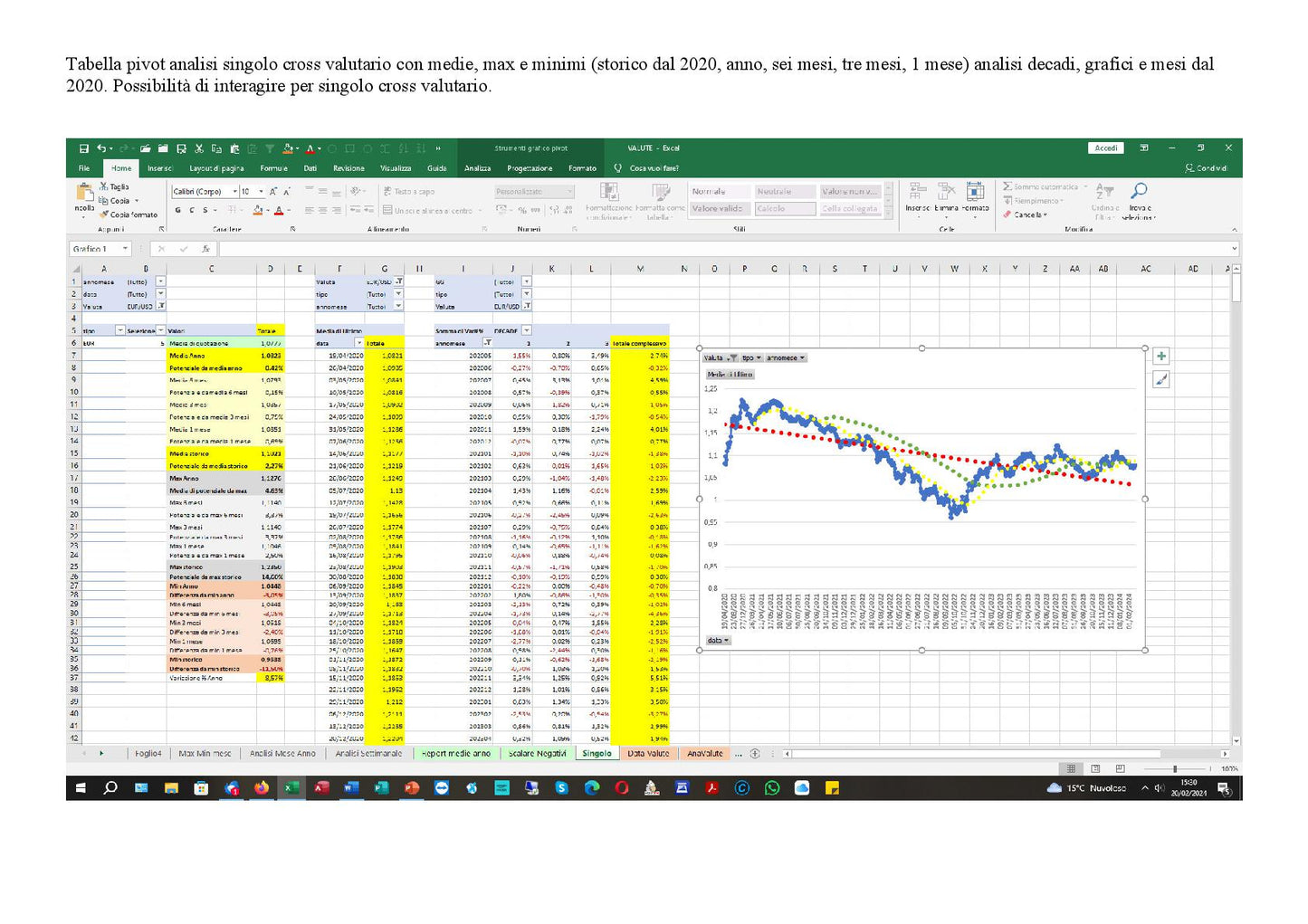The height and width of the screenshot is (924, 1308).
Task: Click horizontal scrollbar near sheet tabs
Action: (1005, 753)
